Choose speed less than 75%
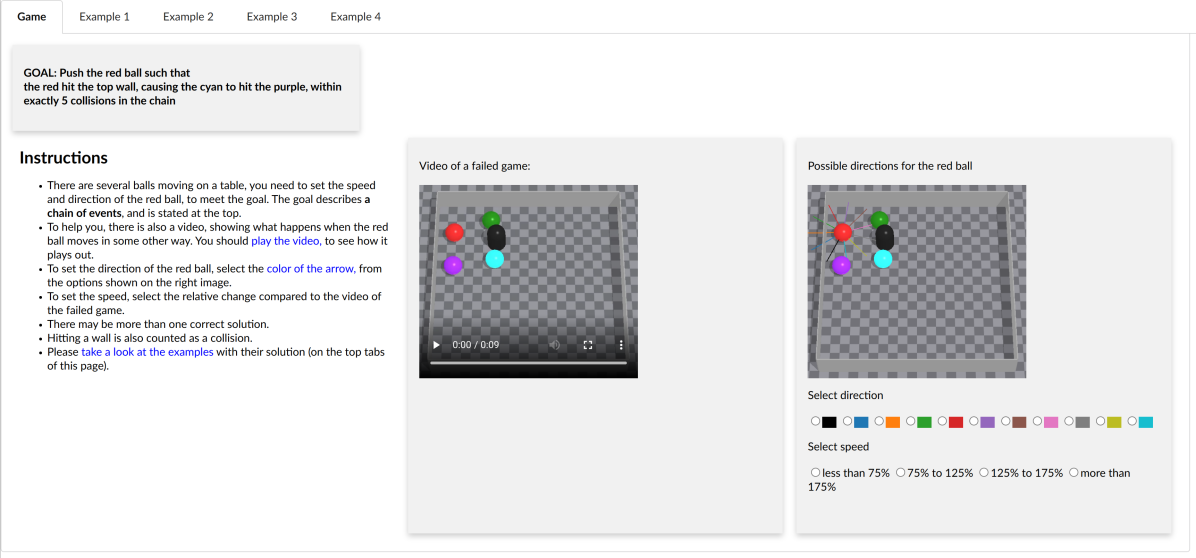This screenshot has width=1196, height=558. [x=815, y=473]
